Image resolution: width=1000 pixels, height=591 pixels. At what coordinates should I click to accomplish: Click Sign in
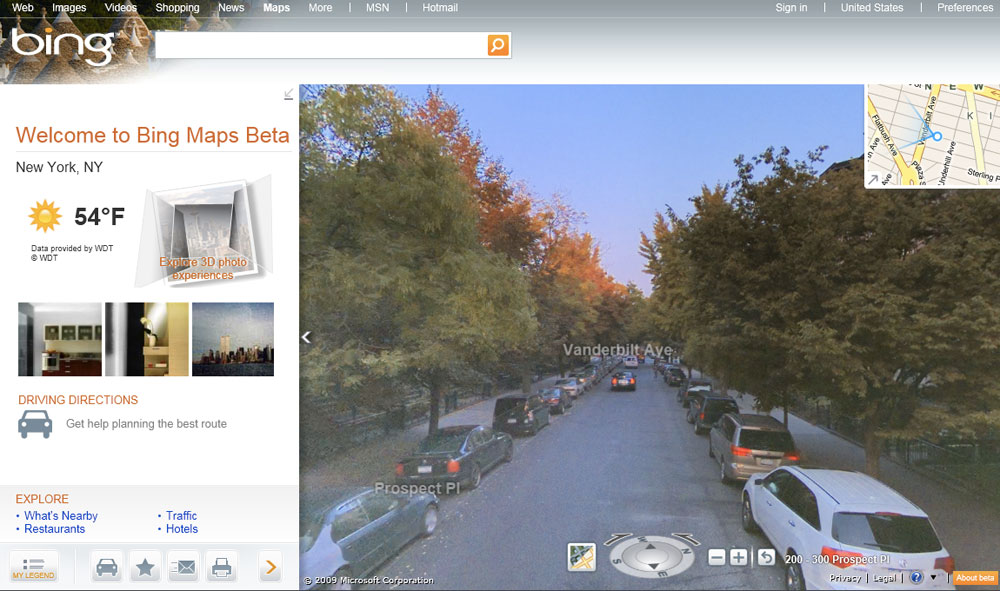tap(791, 8)
